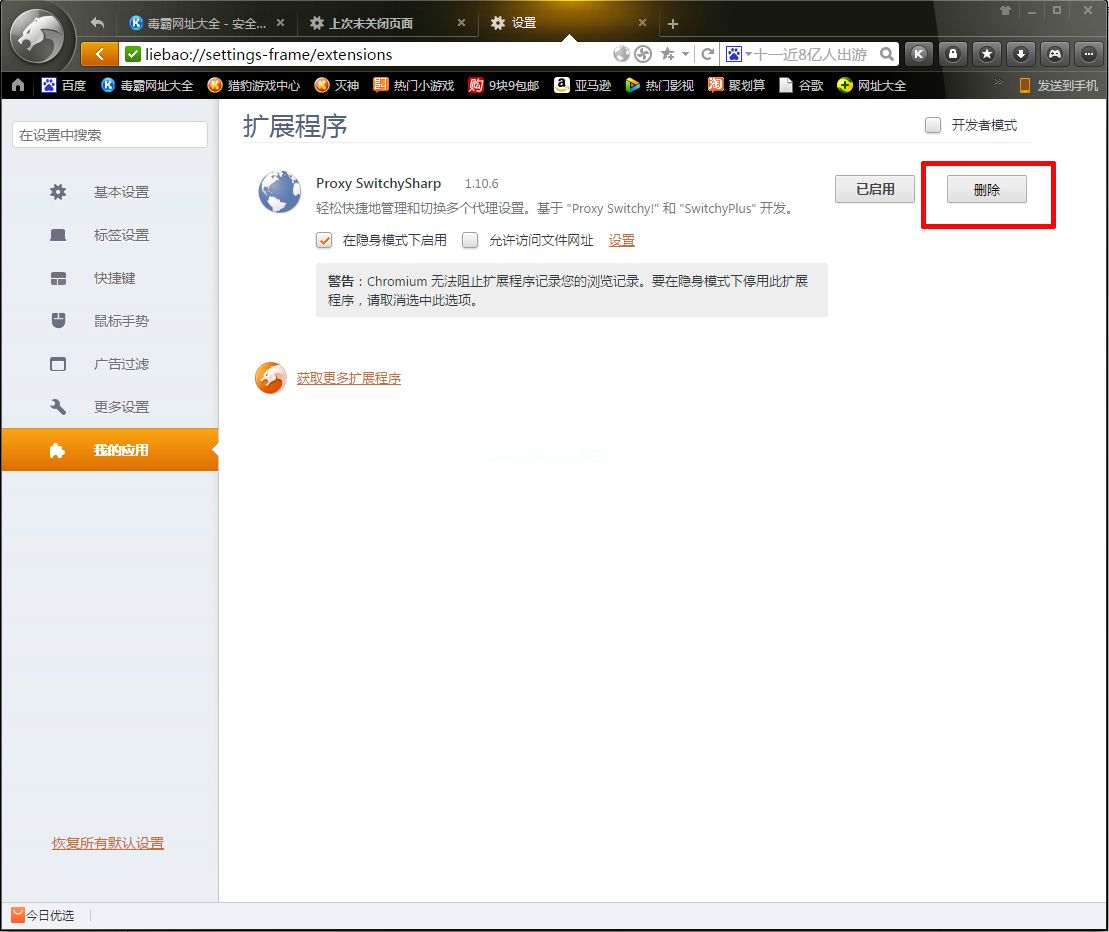The width and height of the screenshot is (1109, 932).
Task: Select 鼠标手势 in settings sidebar
Action: [122, 321]
